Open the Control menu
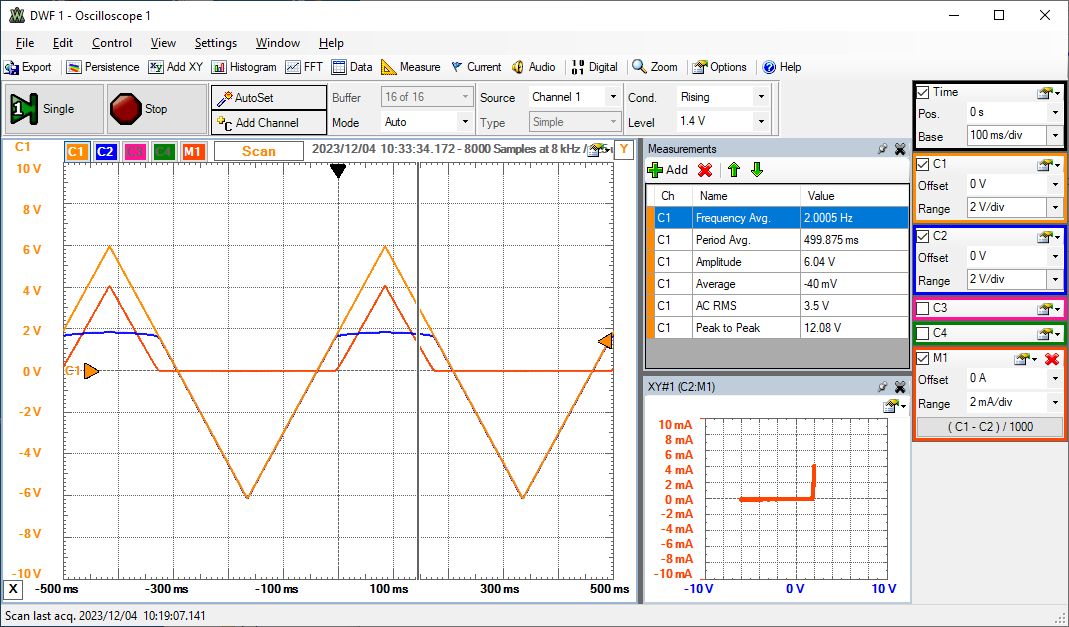Image resolution: width=1069 pixels, height=627 pixels. [112, 43]
